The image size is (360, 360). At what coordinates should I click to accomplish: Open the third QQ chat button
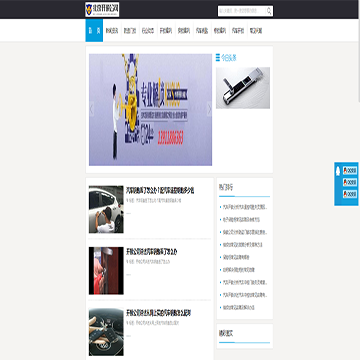point(350,194)
